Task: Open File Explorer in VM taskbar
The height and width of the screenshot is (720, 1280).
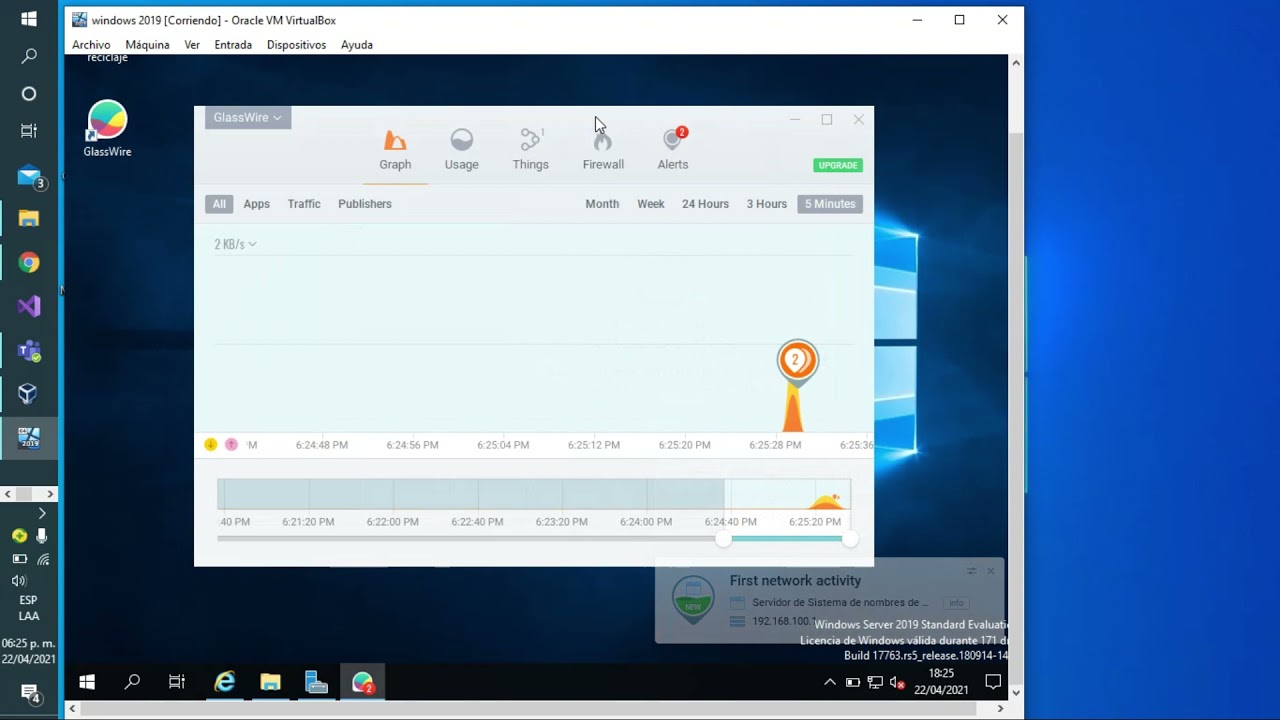Action: point(270,682)
